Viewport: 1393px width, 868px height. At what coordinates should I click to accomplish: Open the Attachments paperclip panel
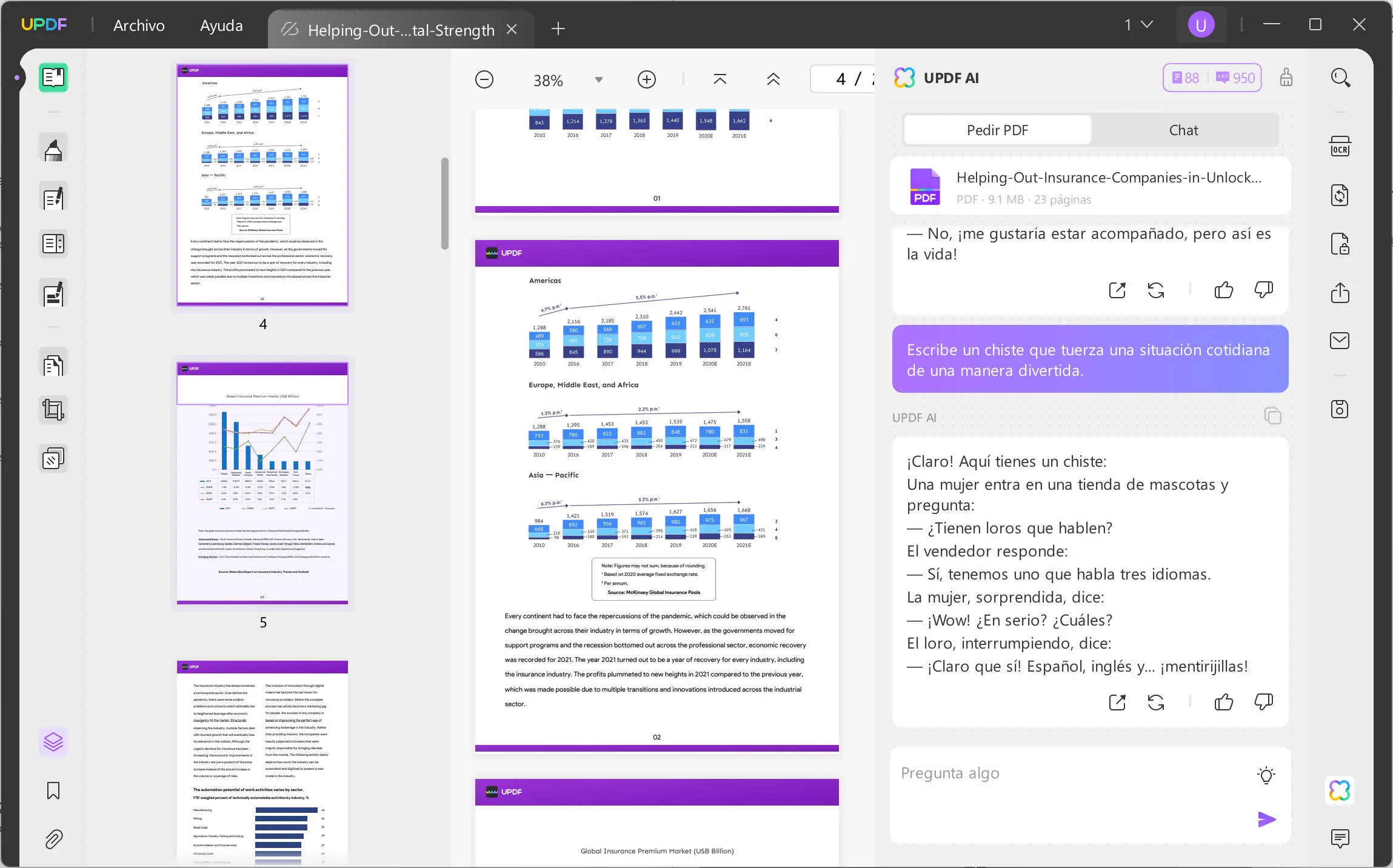(x=53, y=839)
